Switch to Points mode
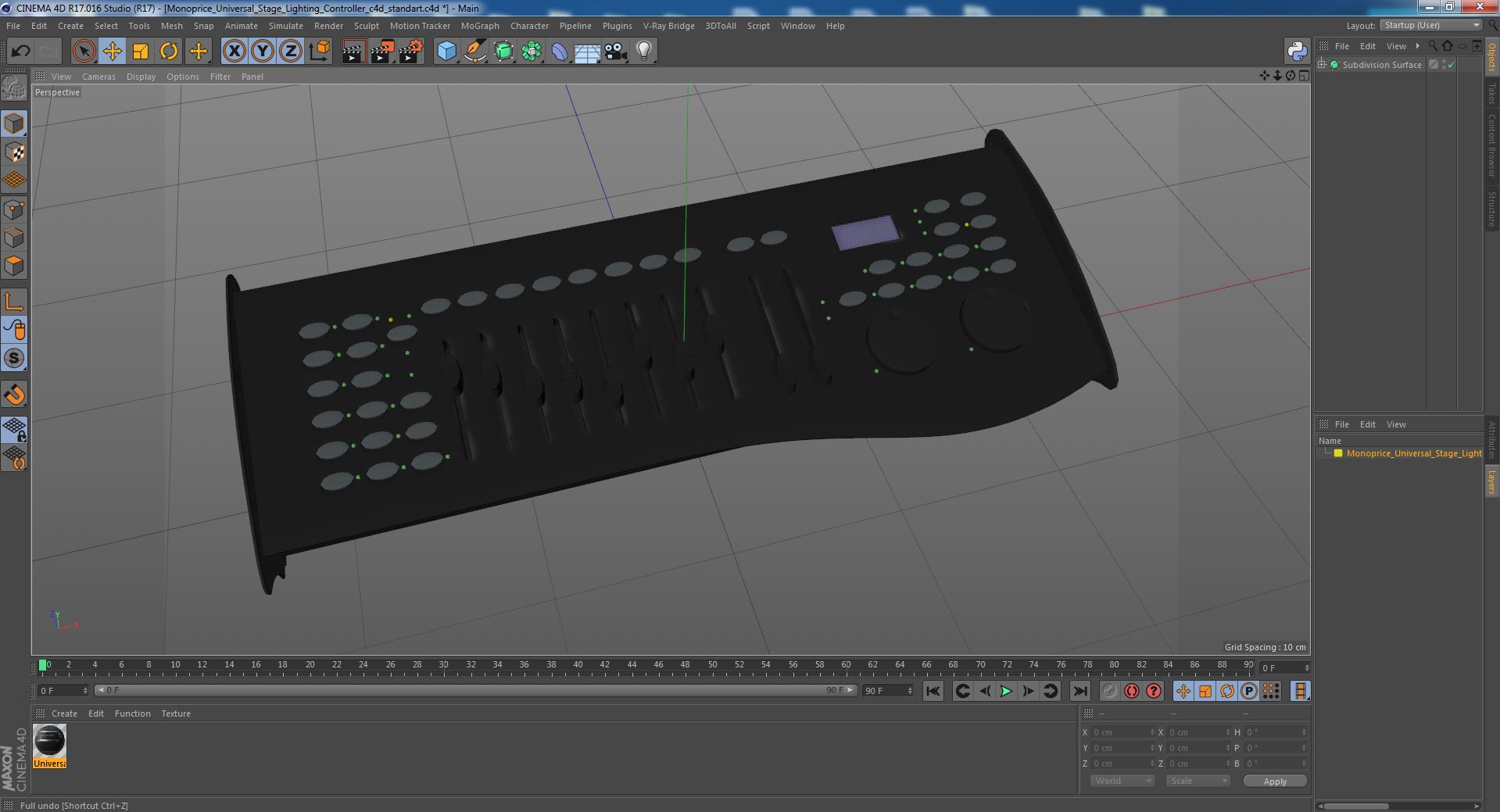1500x812 pixels. click(x=14, y=209)
